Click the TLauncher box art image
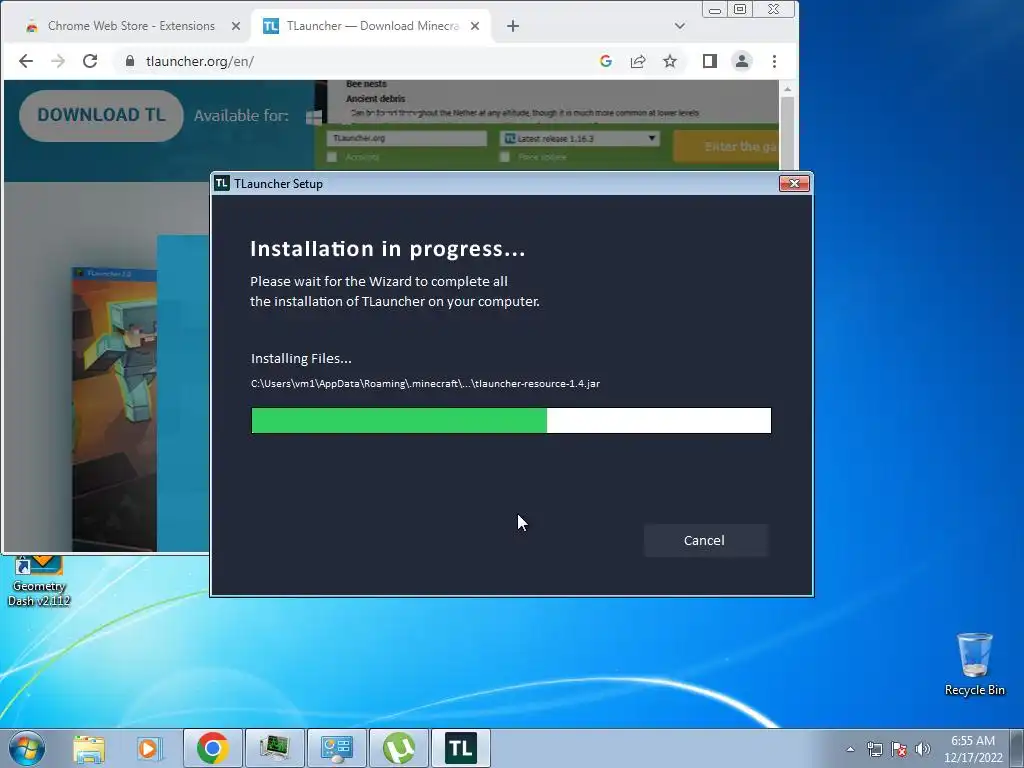The height and width of the screenshot is (768, 1024). [114, 409]
